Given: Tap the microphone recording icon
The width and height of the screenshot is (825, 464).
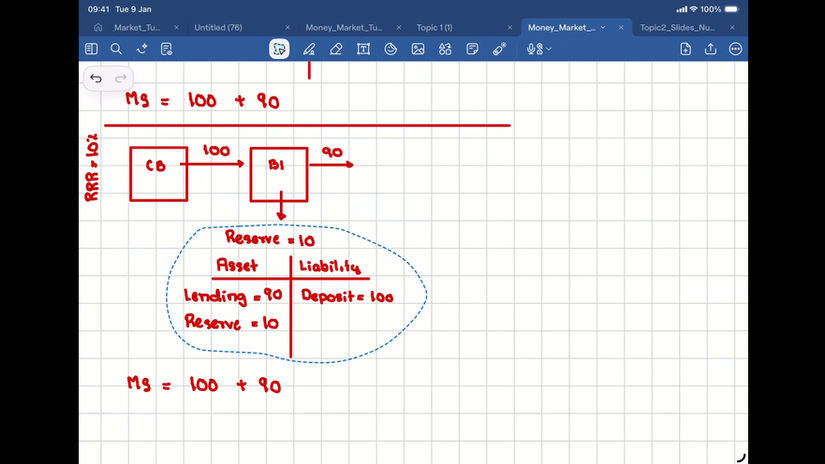Looking at the screenshot, I should click(x=535, y=49).
